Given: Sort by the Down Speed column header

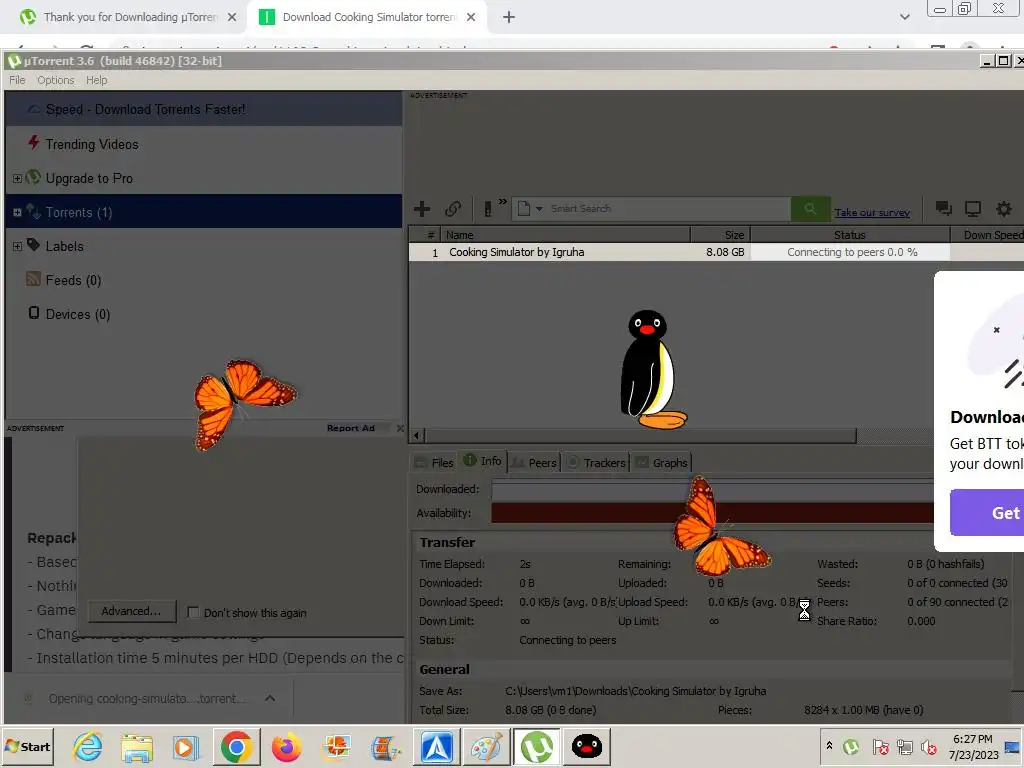Looking at the screenshot, I should click(x=987, y=234).
